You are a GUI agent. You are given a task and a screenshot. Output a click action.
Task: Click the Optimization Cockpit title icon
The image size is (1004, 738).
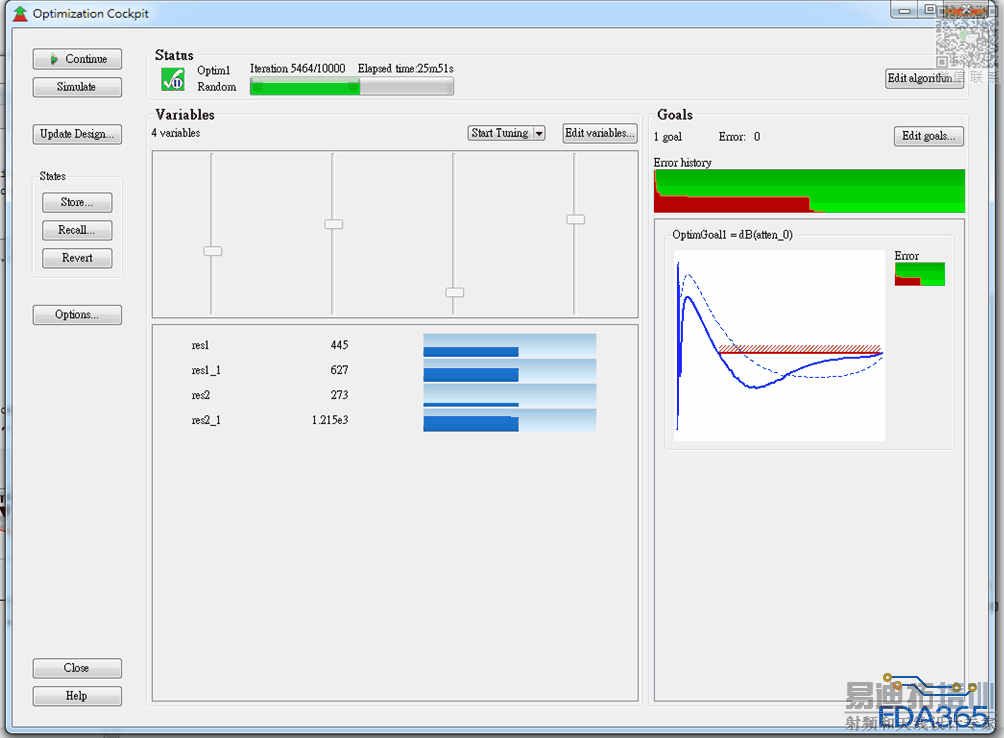(20, 13)
